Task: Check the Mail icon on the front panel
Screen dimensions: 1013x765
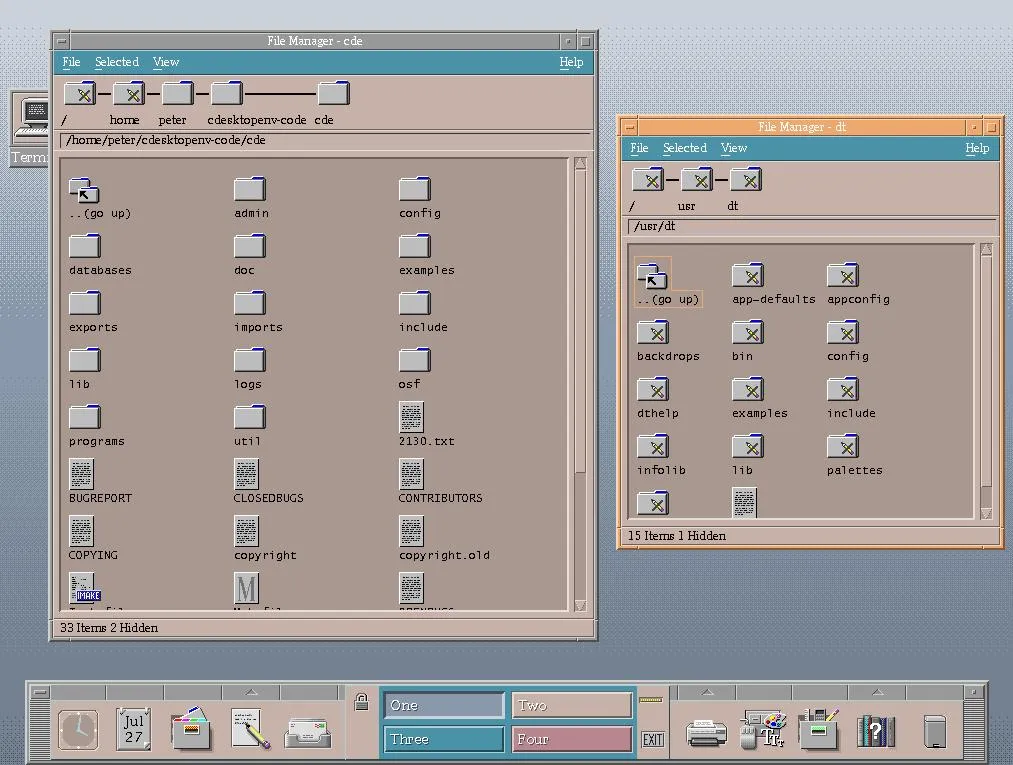Action: click(308, 732)
